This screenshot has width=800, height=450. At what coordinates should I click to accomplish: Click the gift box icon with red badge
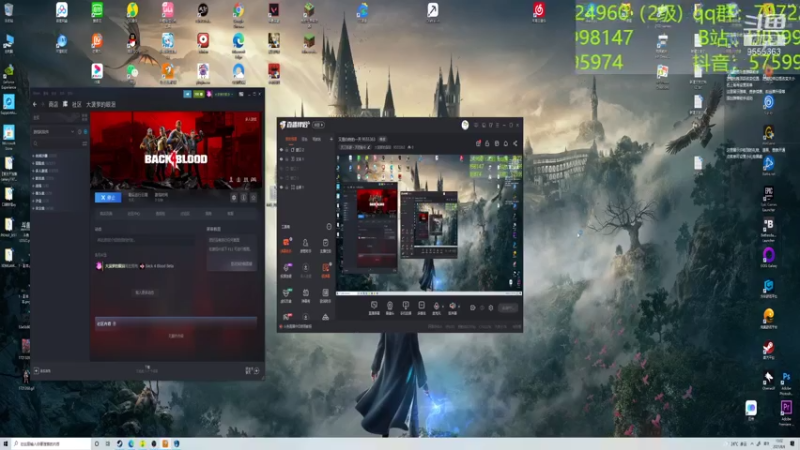[x=478, y=143]
